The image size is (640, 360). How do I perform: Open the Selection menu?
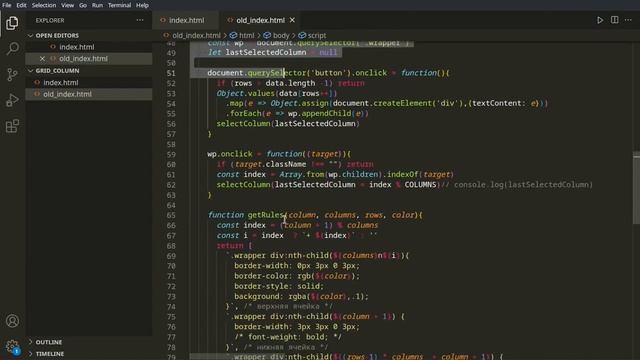click(x=44, y=5)
